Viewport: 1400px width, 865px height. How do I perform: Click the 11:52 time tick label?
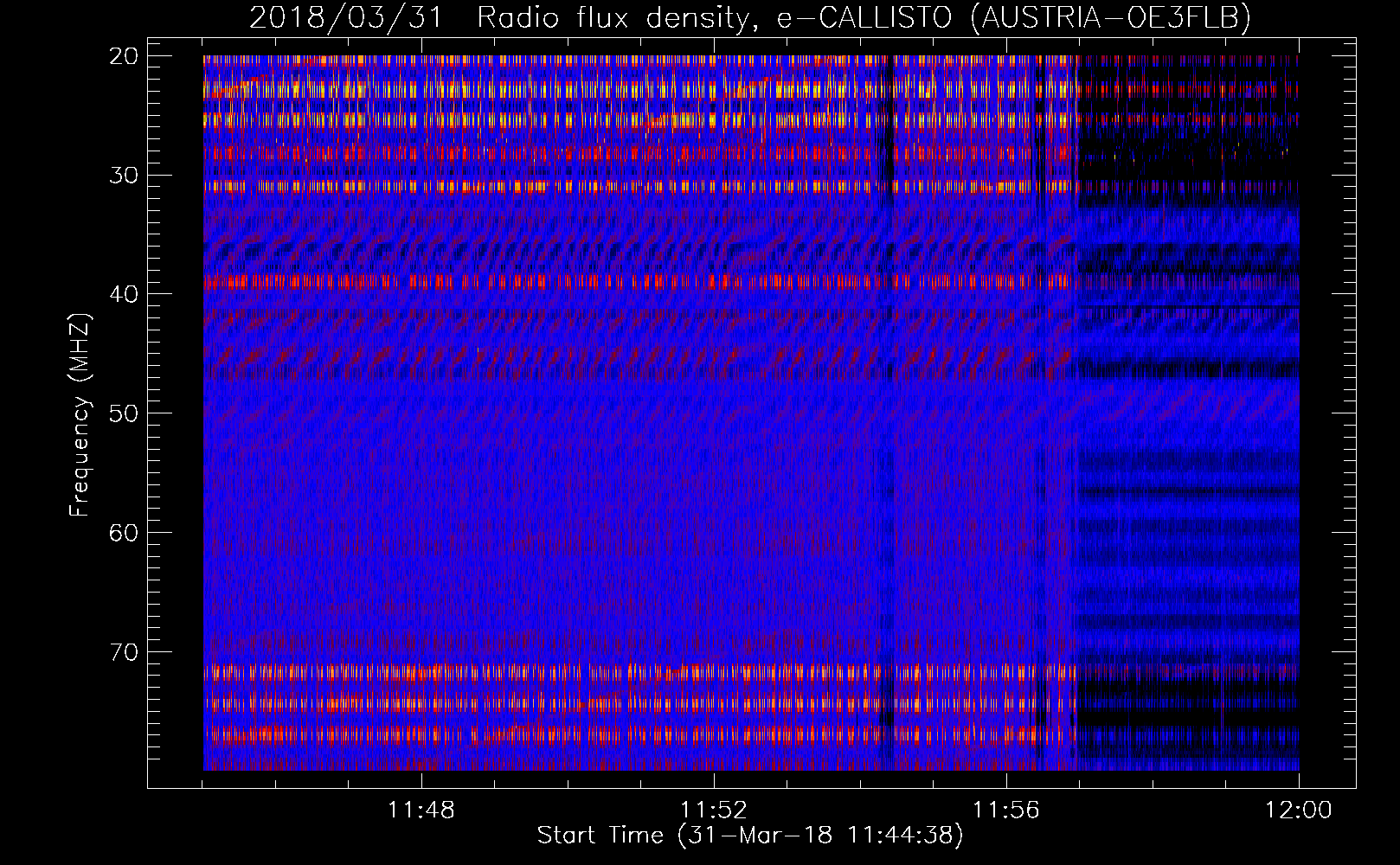pos(714,811)
